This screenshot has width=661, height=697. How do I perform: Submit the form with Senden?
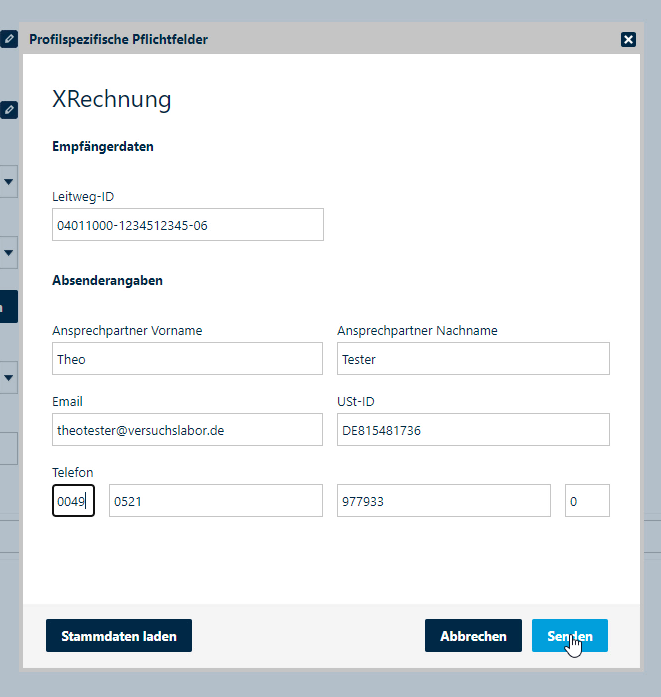[x=569, y=636]
